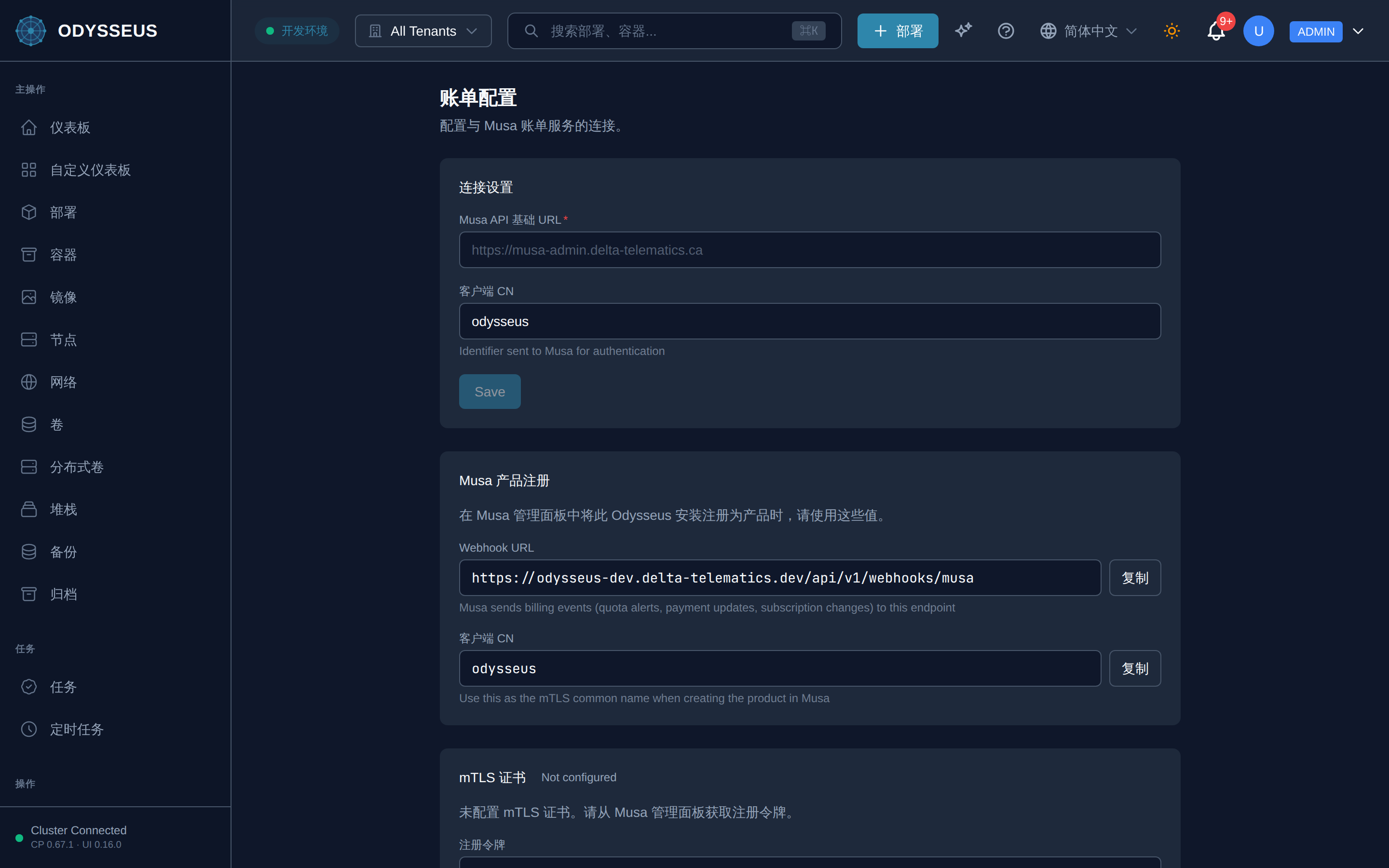Click the 客户端 CN input in 连接设置

810,321
